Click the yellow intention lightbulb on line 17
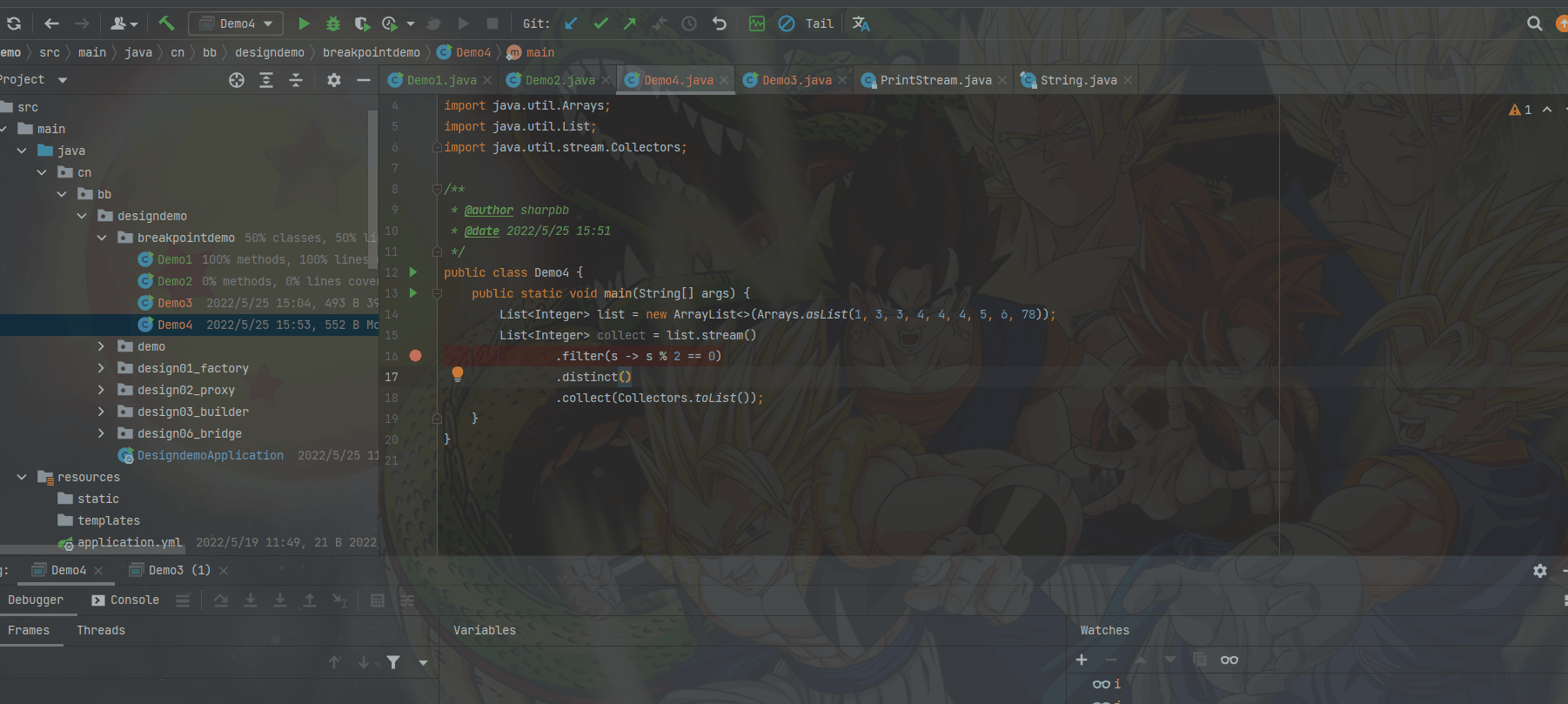 pyautogui.click(x=458, y=374)
